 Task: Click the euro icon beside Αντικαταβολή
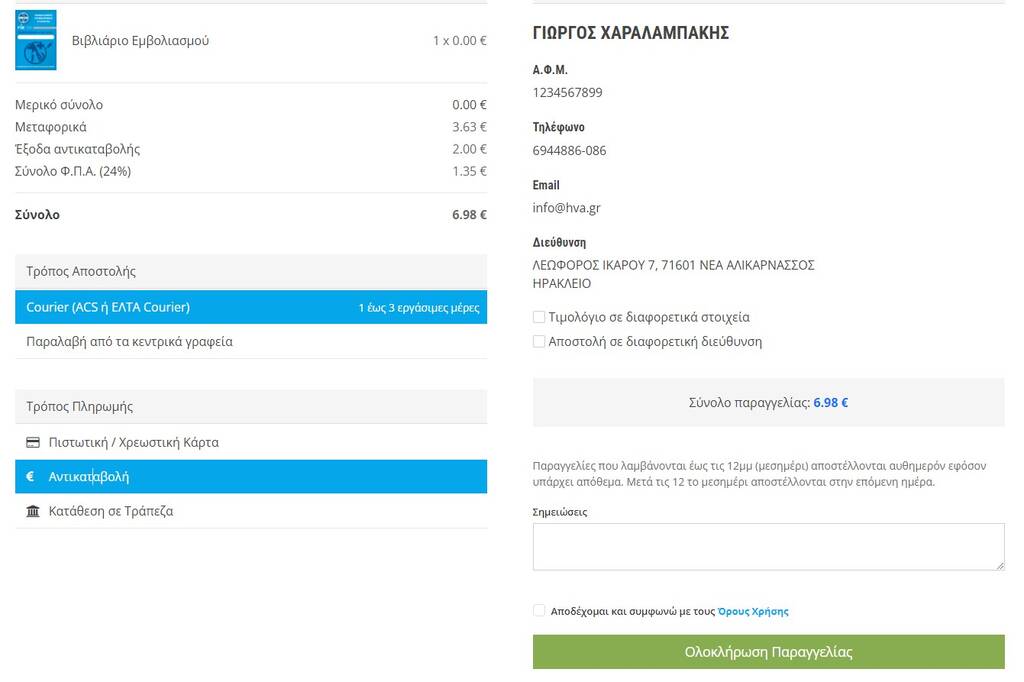pos(30,477)
